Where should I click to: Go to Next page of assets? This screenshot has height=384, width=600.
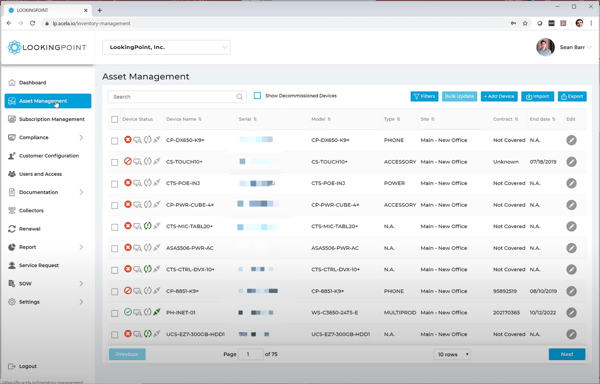point(567,354)
